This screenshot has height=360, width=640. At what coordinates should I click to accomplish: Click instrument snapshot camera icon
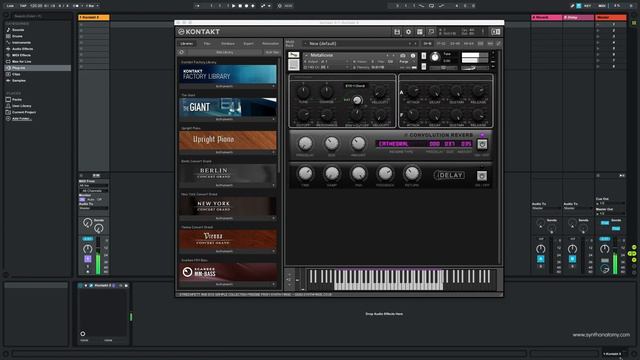(403, 56)
